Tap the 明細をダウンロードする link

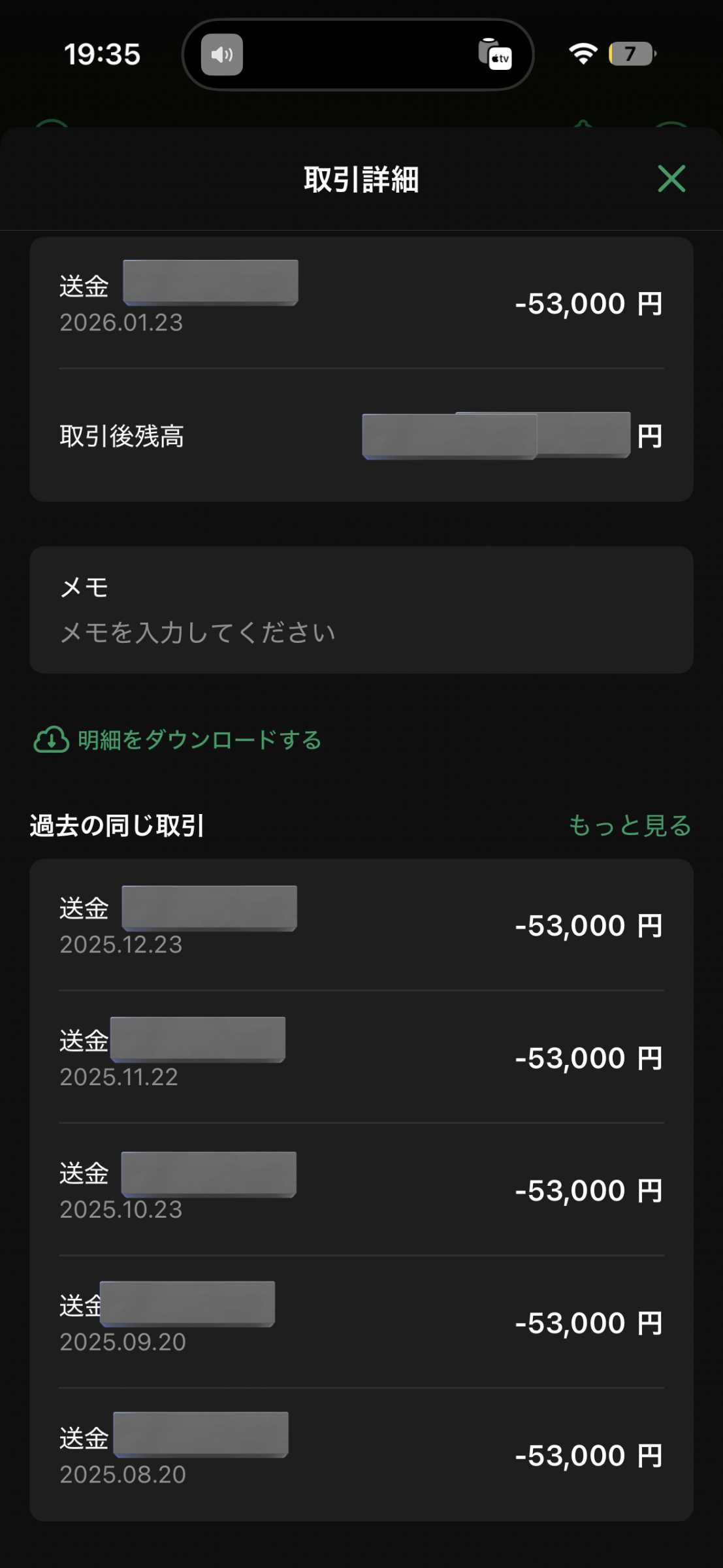tap(199, 740)
